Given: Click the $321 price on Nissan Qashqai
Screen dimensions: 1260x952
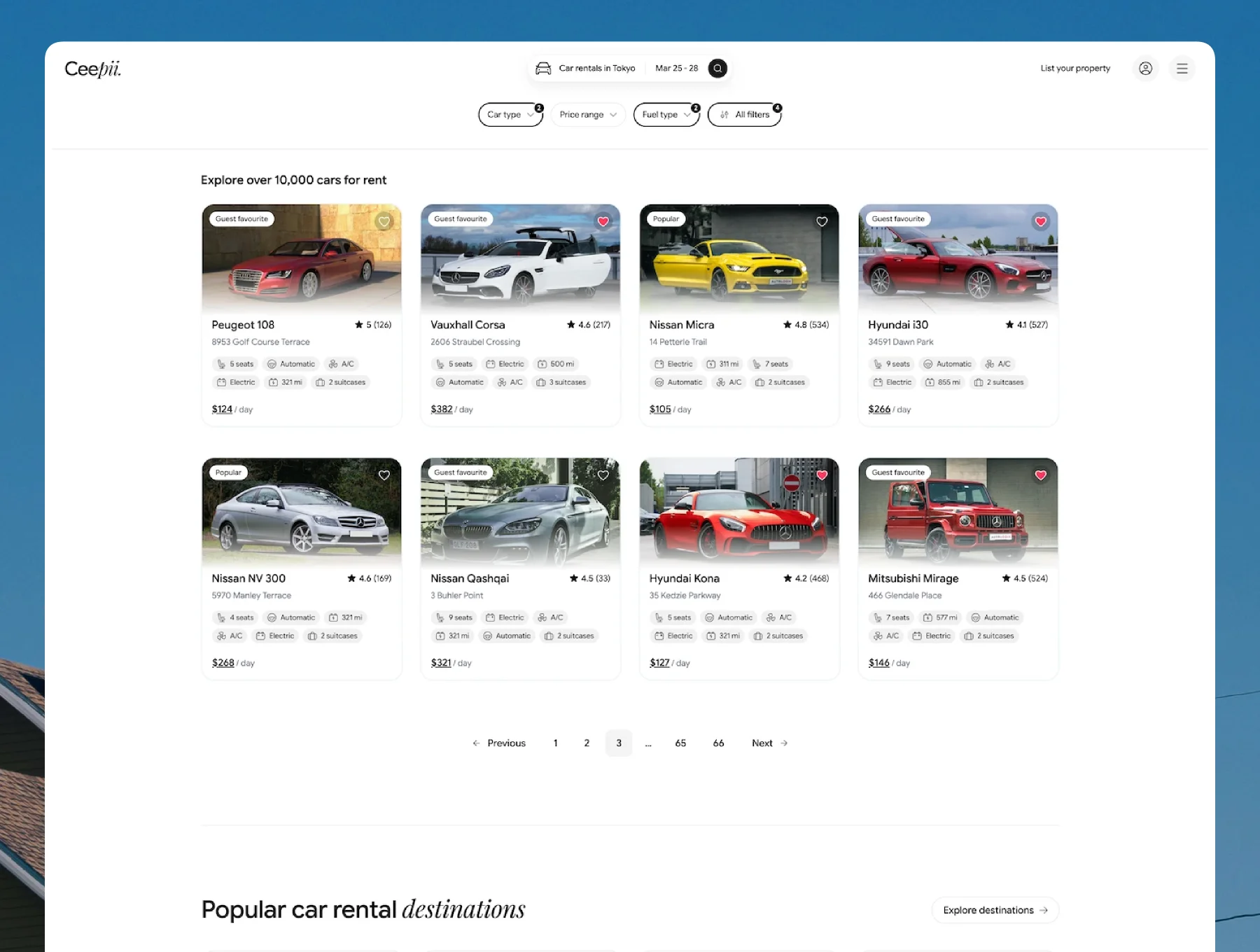Looking at the screenshot, I should [441, 663].
